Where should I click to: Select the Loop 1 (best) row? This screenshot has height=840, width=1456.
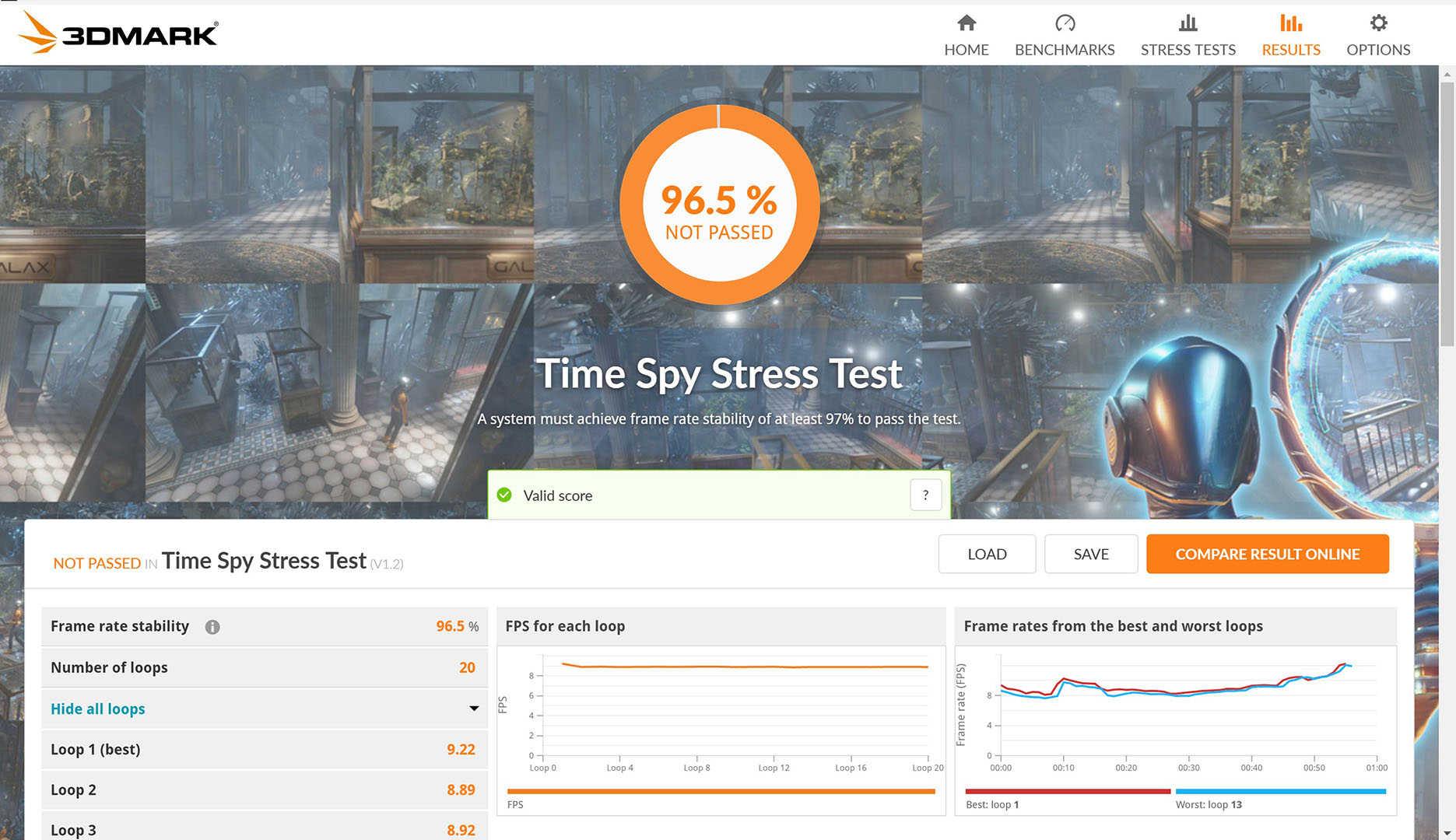click(x=264, y=749)
